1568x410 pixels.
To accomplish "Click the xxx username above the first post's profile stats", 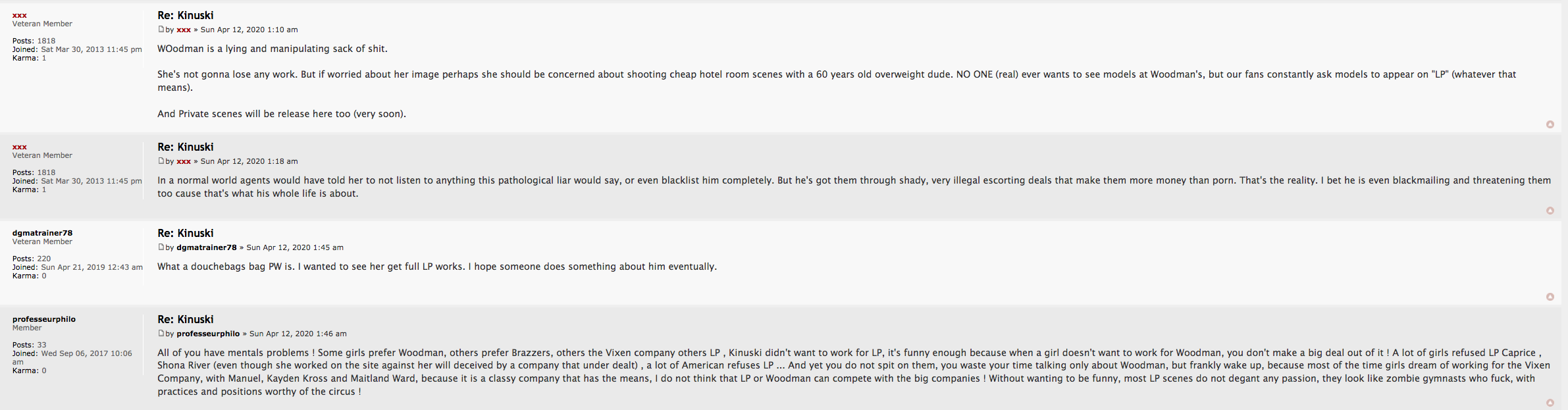I will coord(20,15).
